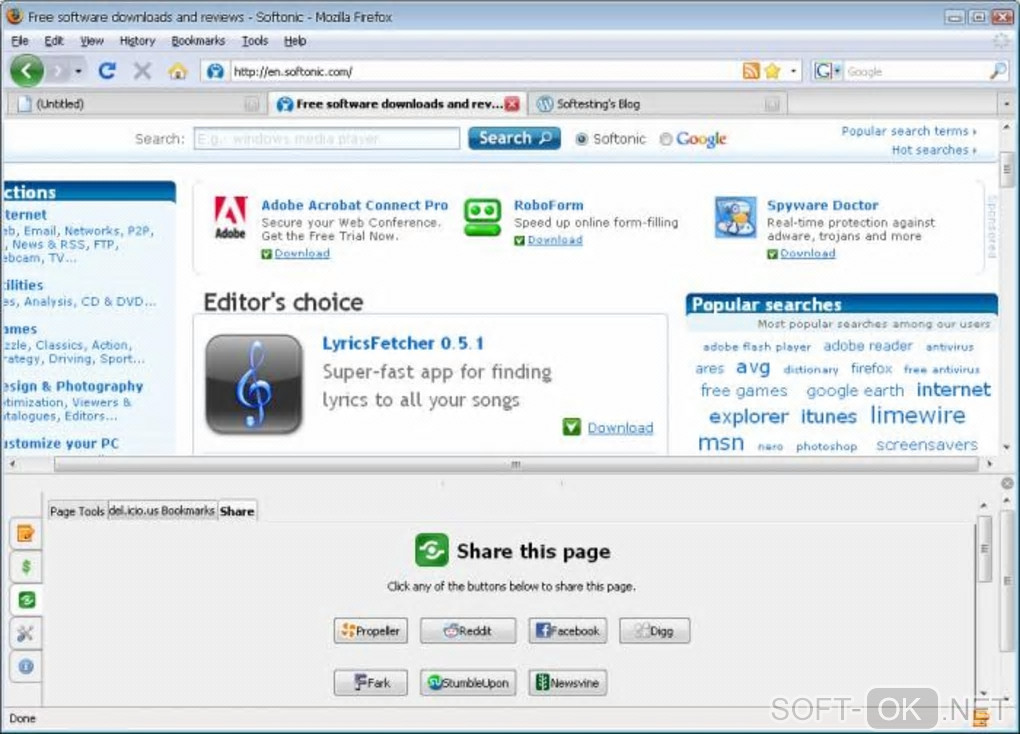Click the page horizontal scrollbar thumb
This screenshot has height=734, width=1020.
[516, 464]
